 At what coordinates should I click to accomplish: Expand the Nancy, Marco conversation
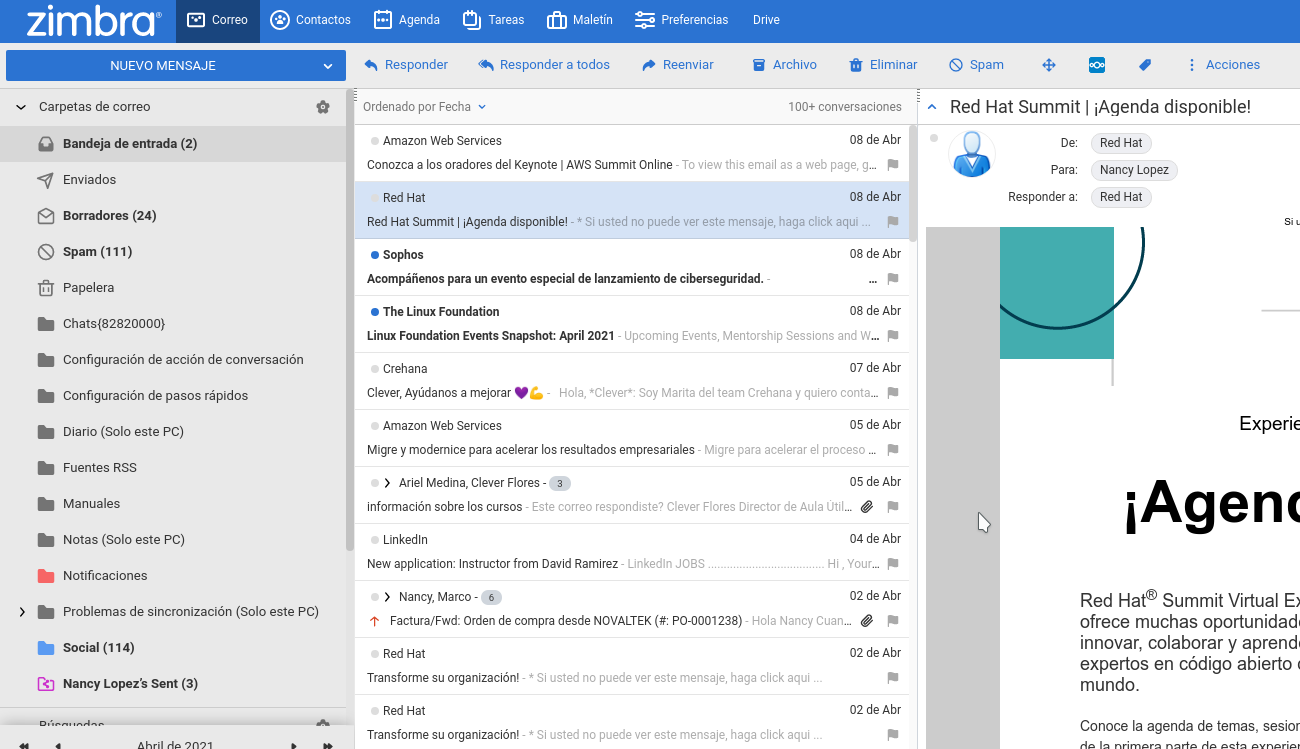(388, 597)
